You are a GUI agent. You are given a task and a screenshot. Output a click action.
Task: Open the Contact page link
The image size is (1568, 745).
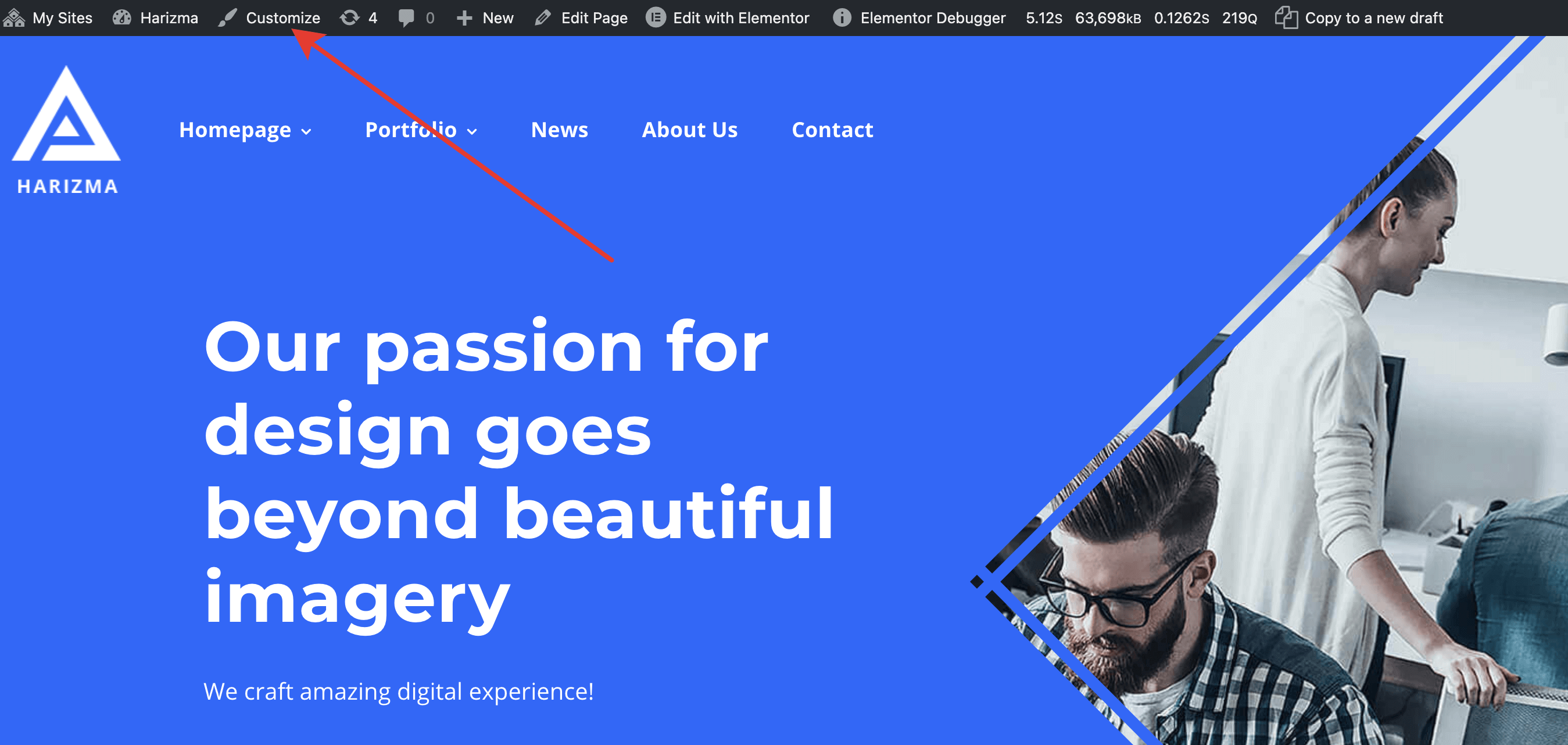(832, 130)
